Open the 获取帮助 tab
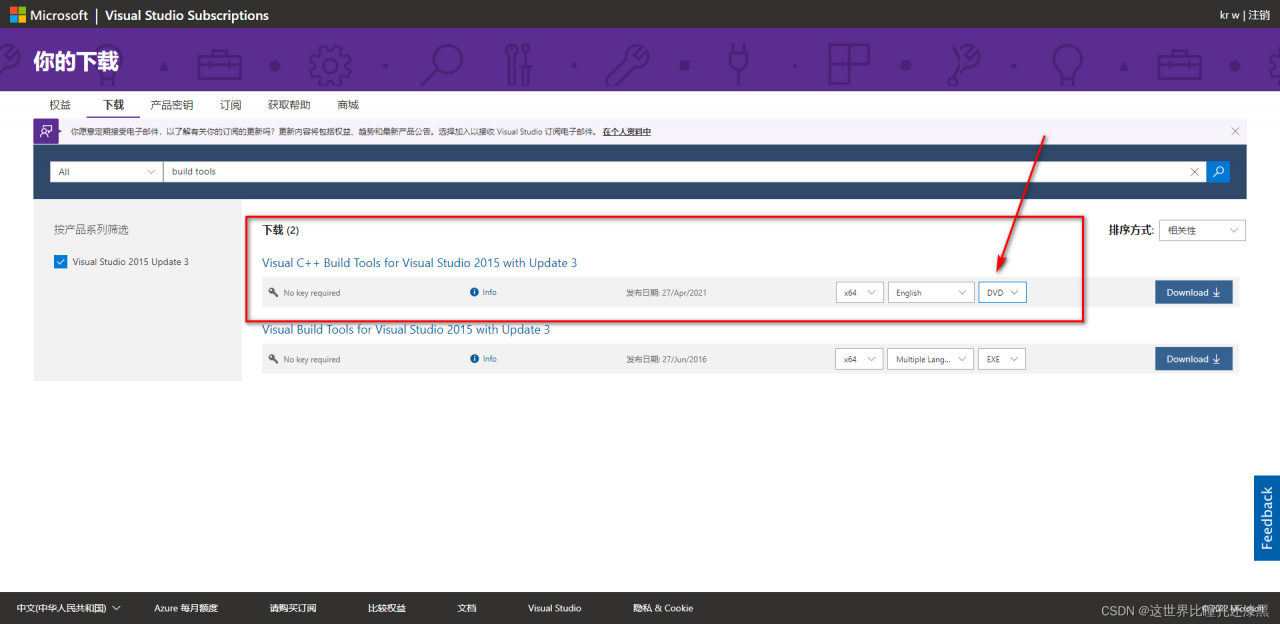 click(x=289, y=105)
